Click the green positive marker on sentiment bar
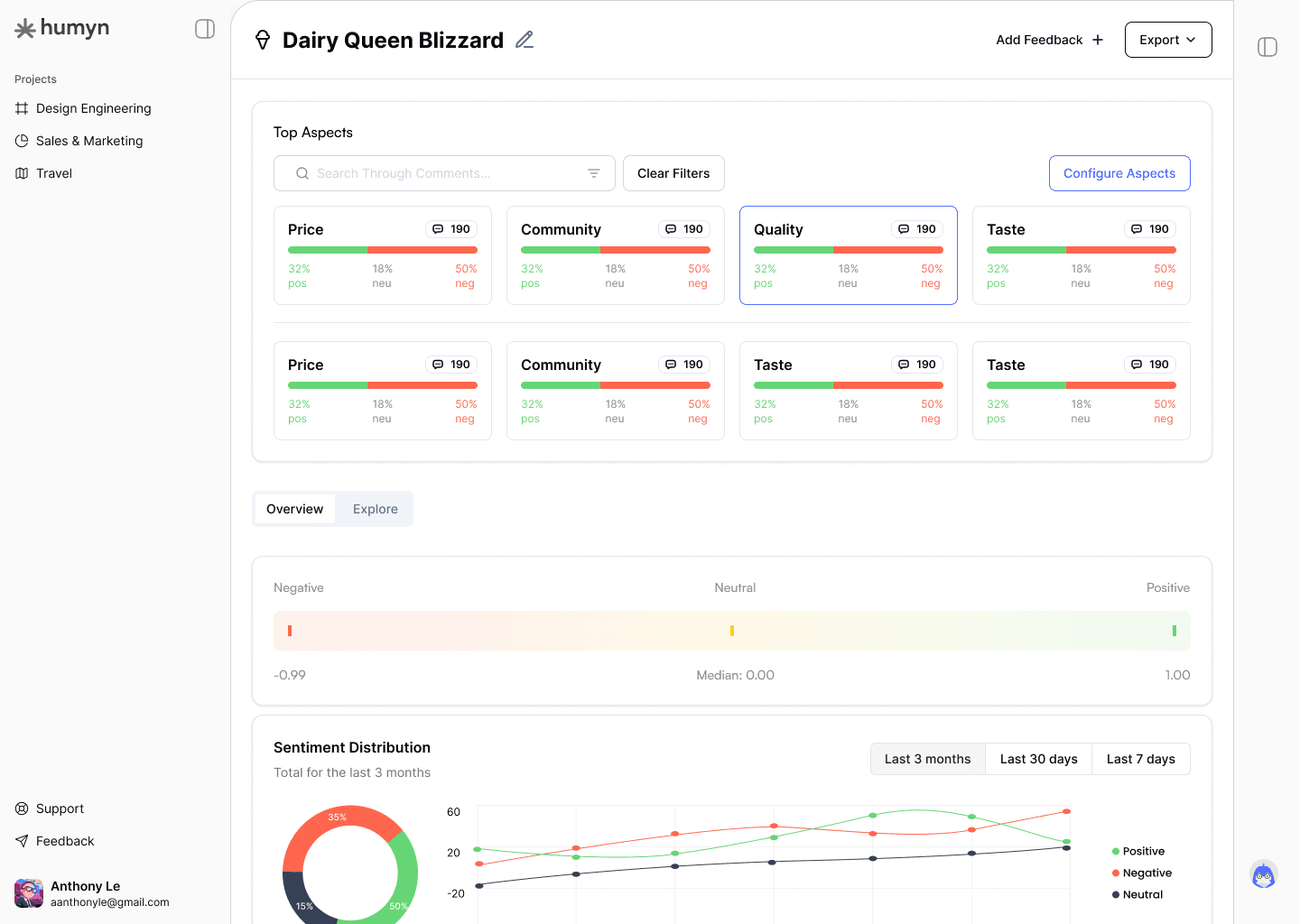1300x924 pixels. [1175, 631]
